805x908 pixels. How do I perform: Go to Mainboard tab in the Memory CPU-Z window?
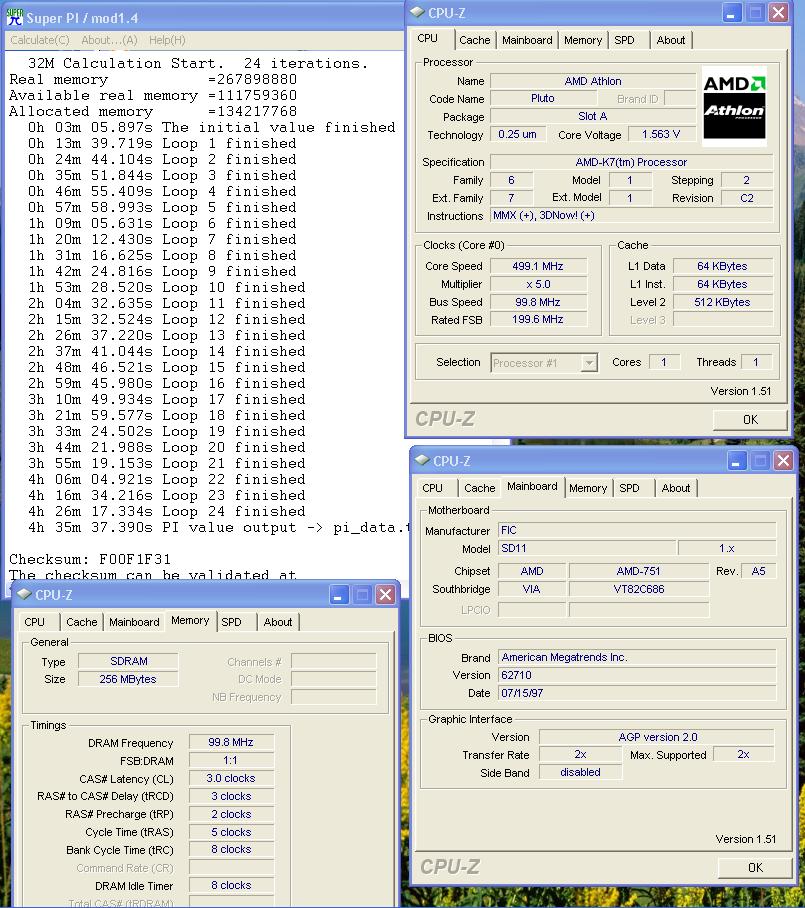pos(134,622)
